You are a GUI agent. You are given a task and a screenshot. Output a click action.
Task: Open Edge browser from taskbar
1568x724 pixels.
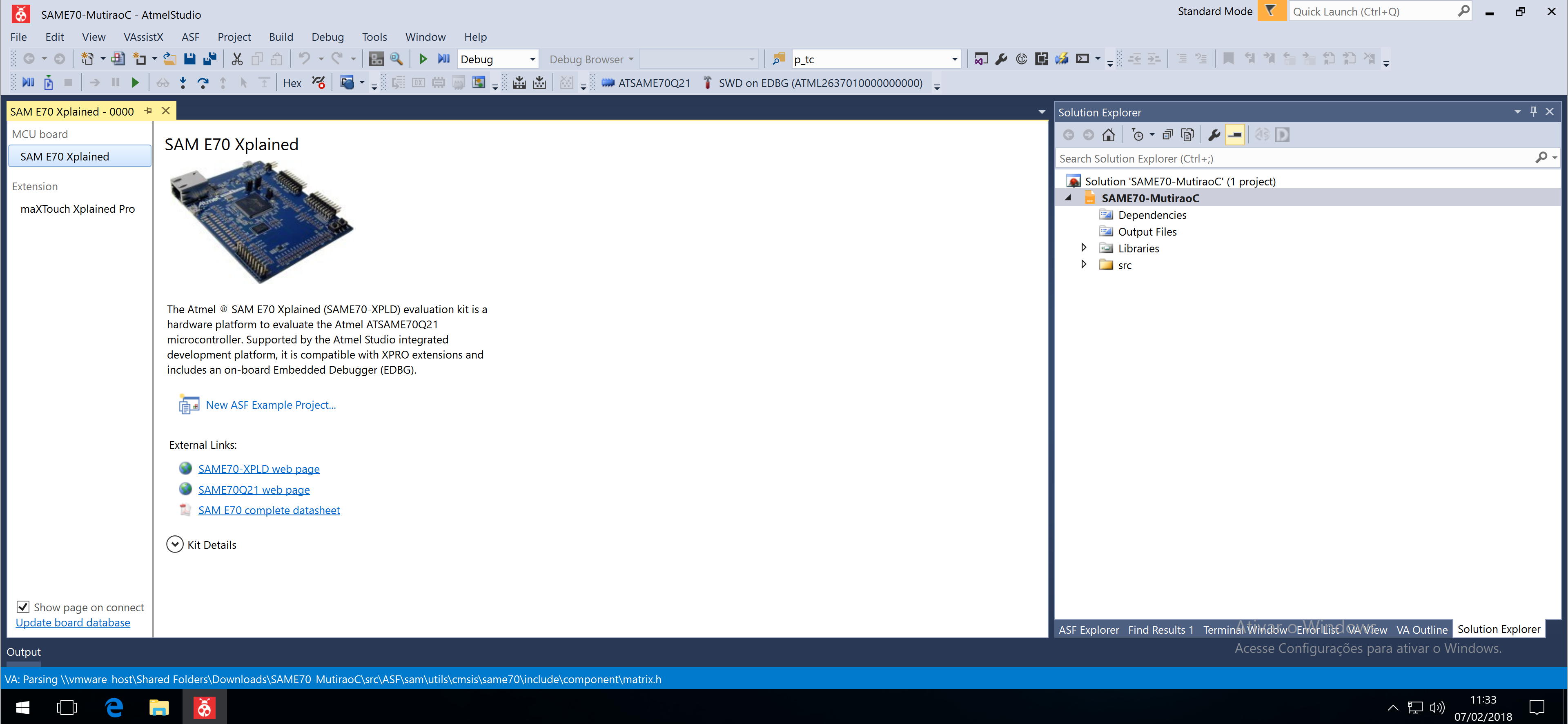(114, 707)
